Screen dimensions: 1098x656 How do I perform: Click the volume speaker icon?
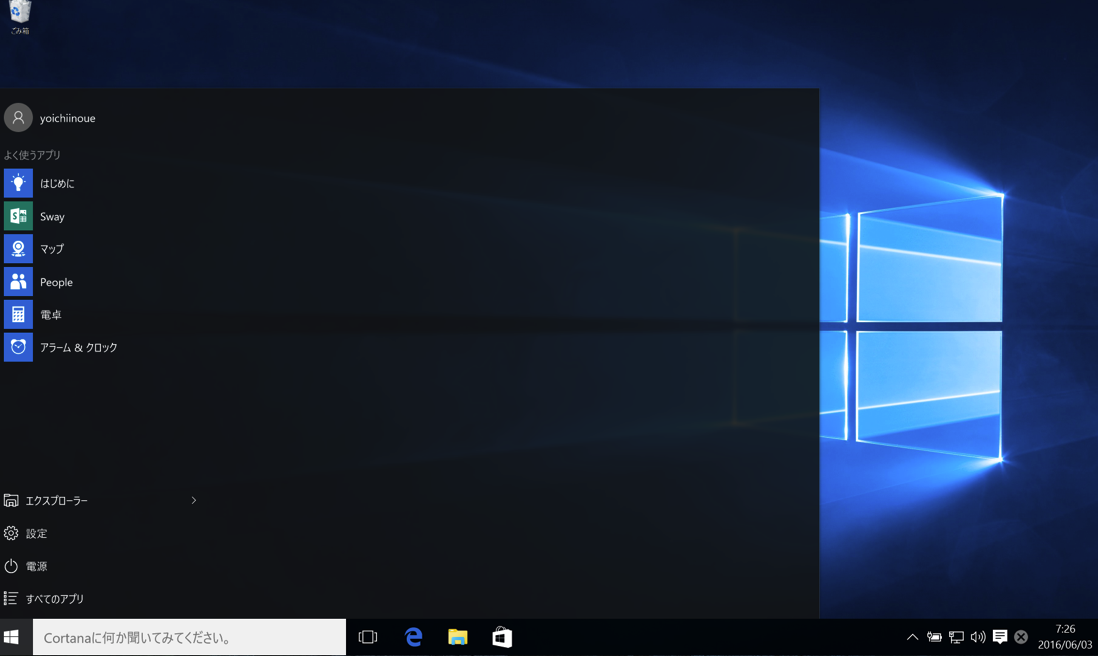pos(978,637)
